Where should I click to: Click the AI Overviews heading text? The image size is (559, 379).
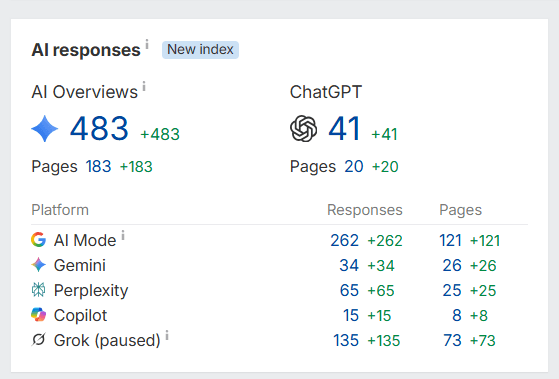(84, 92)
